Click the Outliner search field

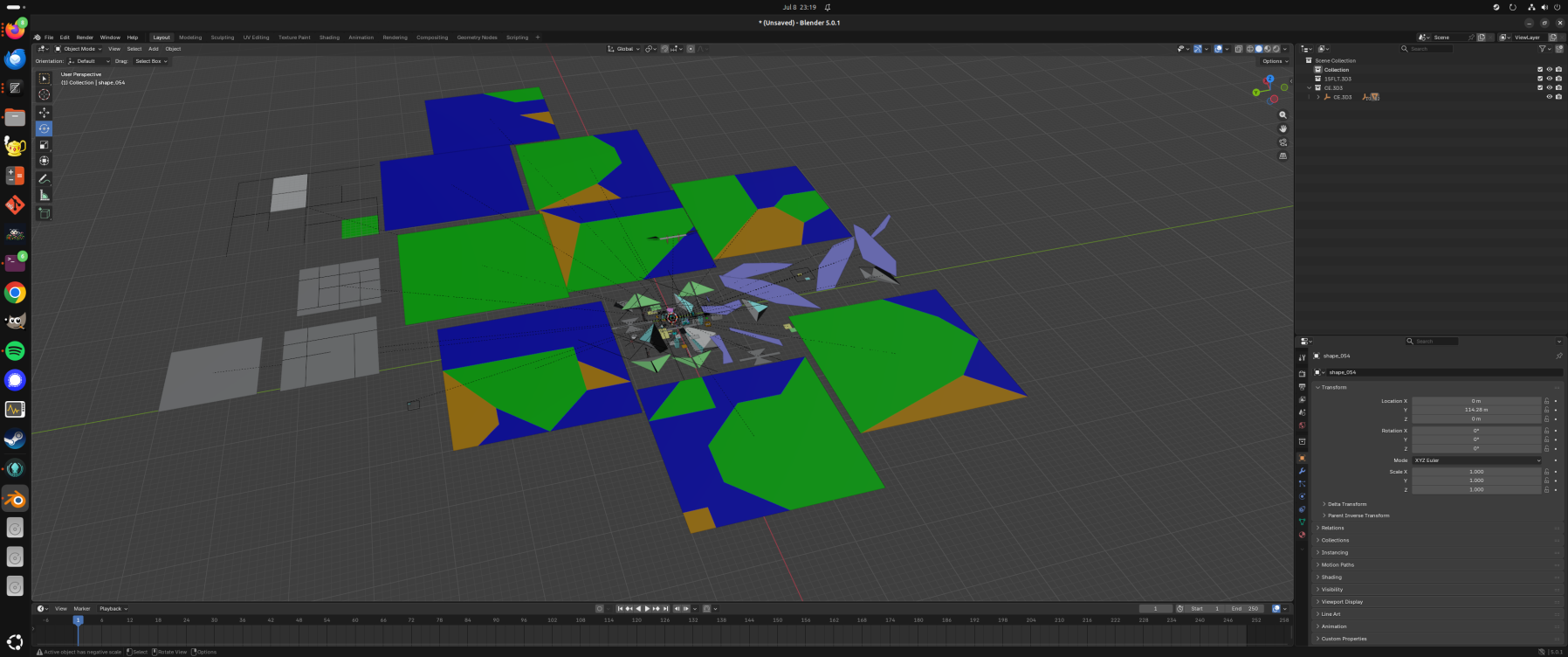pos(1427,49)
